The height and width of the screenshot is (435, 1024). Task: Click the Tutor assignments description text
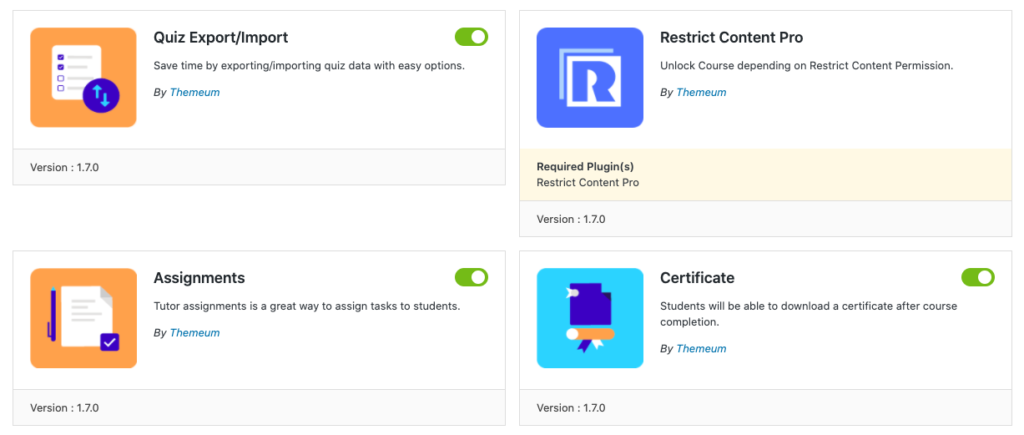coord(307,306)
